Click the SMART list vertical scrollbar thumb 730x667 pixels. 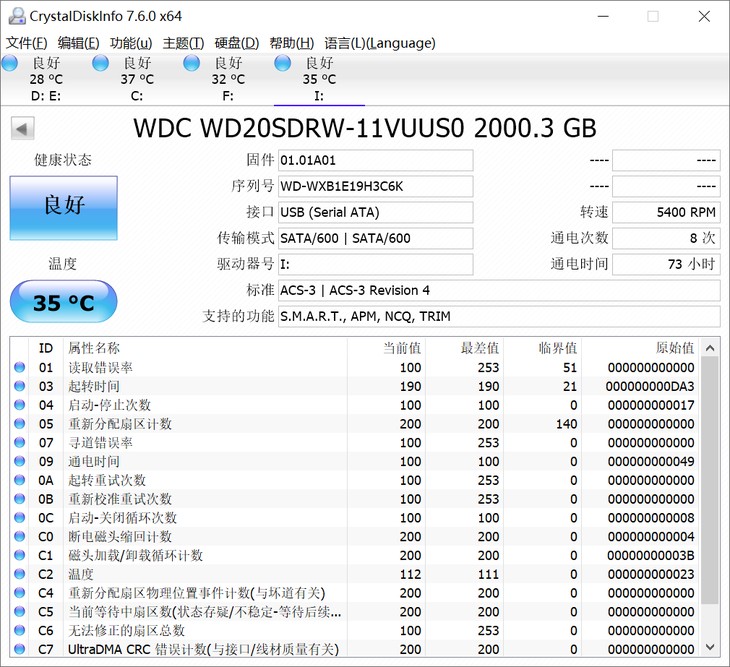click(x=710, y=480)
